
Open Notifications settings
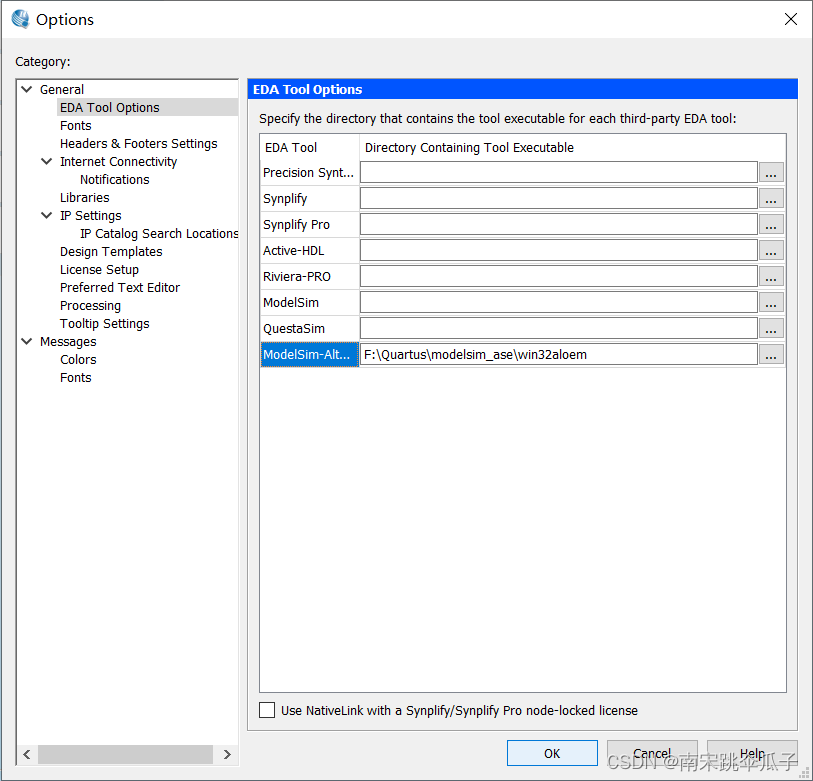coord(115,179)
